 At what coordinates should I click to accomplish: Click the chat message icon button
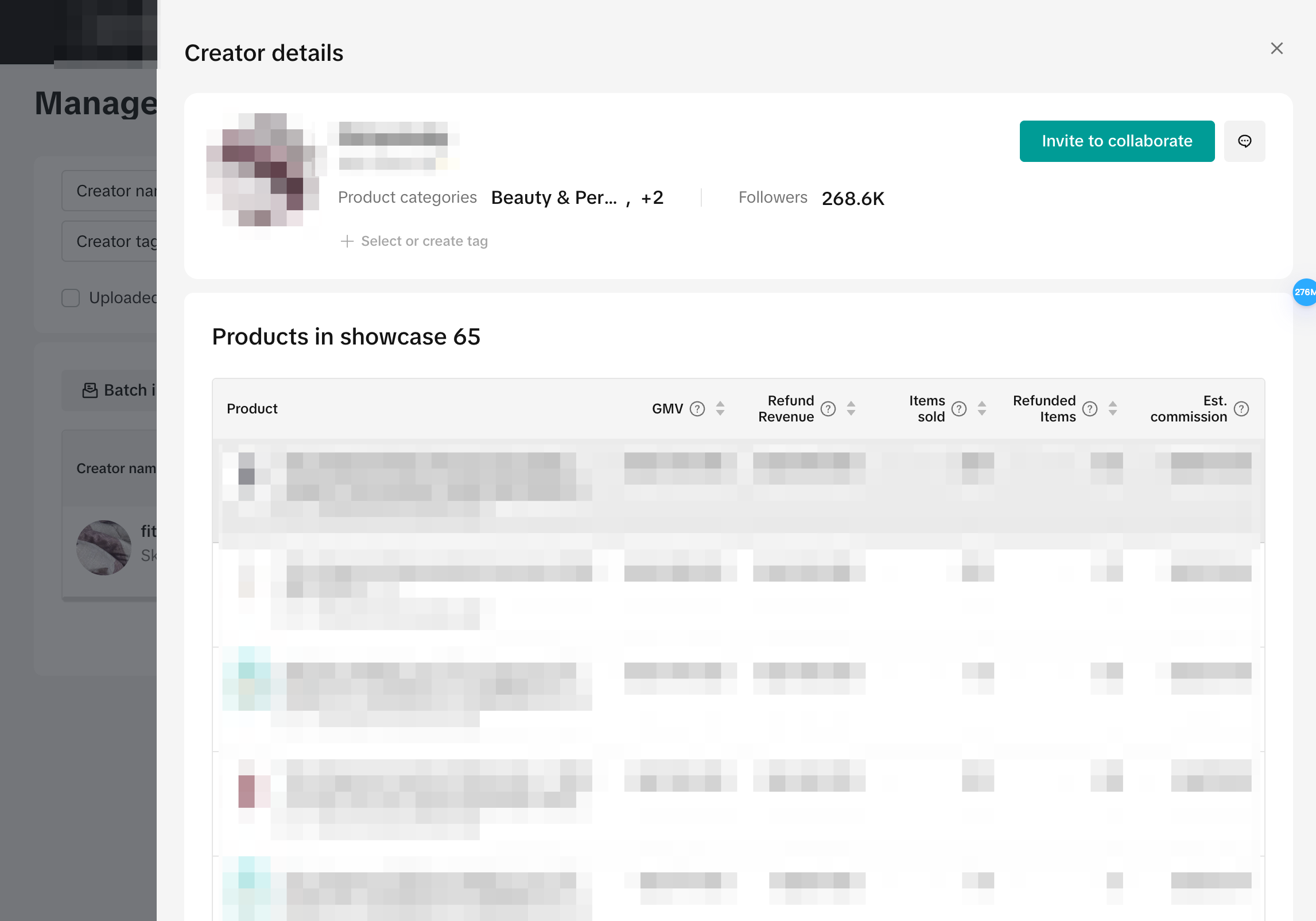1244,141
